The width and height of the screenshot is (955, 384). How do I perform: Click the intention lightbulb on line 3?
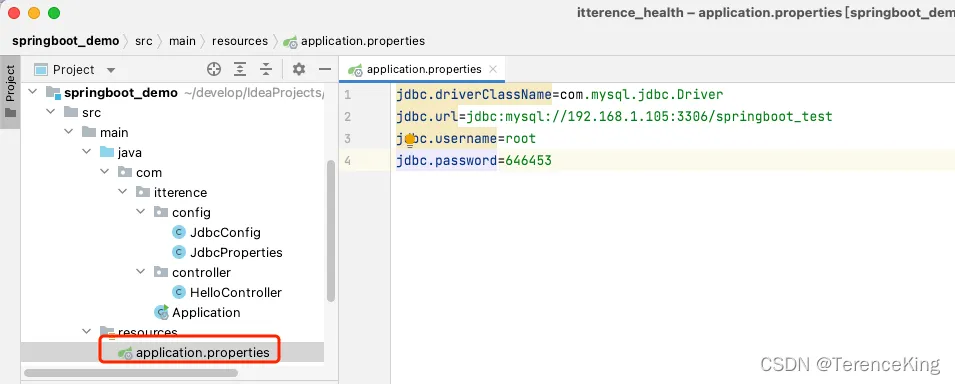pos(410,140)
